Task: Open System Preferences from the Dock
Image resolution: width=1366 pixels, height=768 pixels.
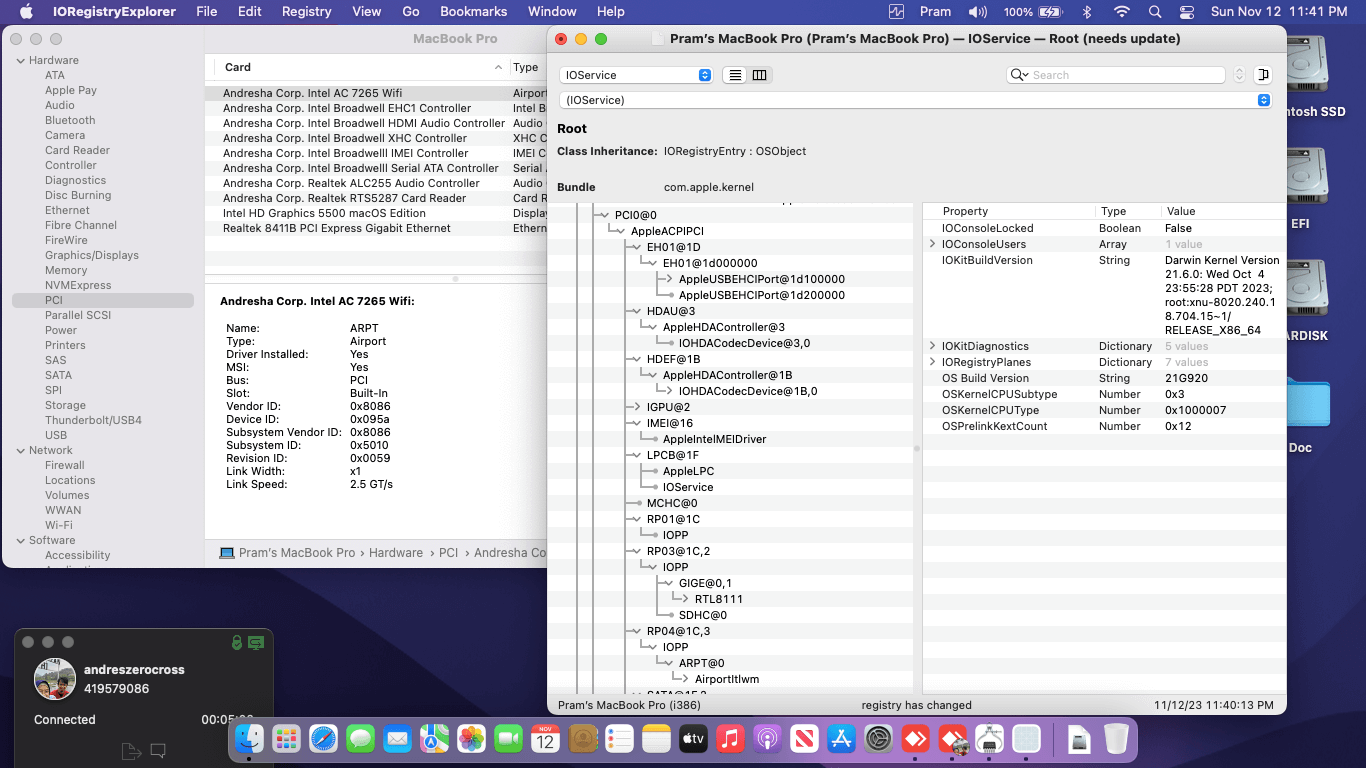Action: pos(878,739)
